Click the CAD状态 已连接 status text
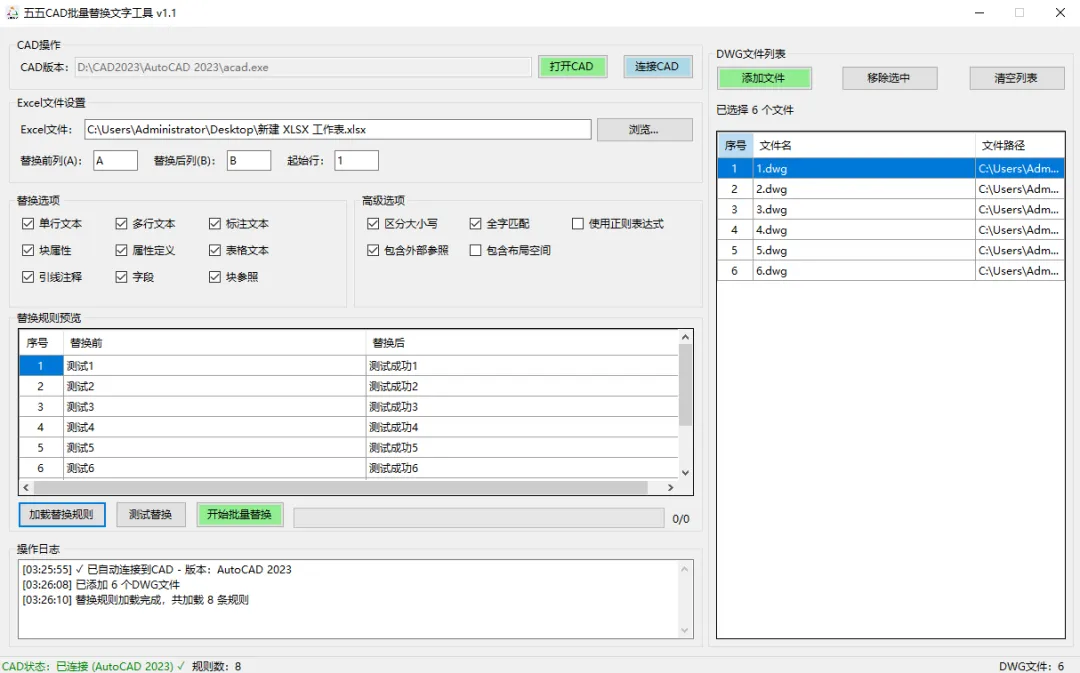Viewport: 1080px width, 673px height. pyautogui.click(x=93, y=666)
